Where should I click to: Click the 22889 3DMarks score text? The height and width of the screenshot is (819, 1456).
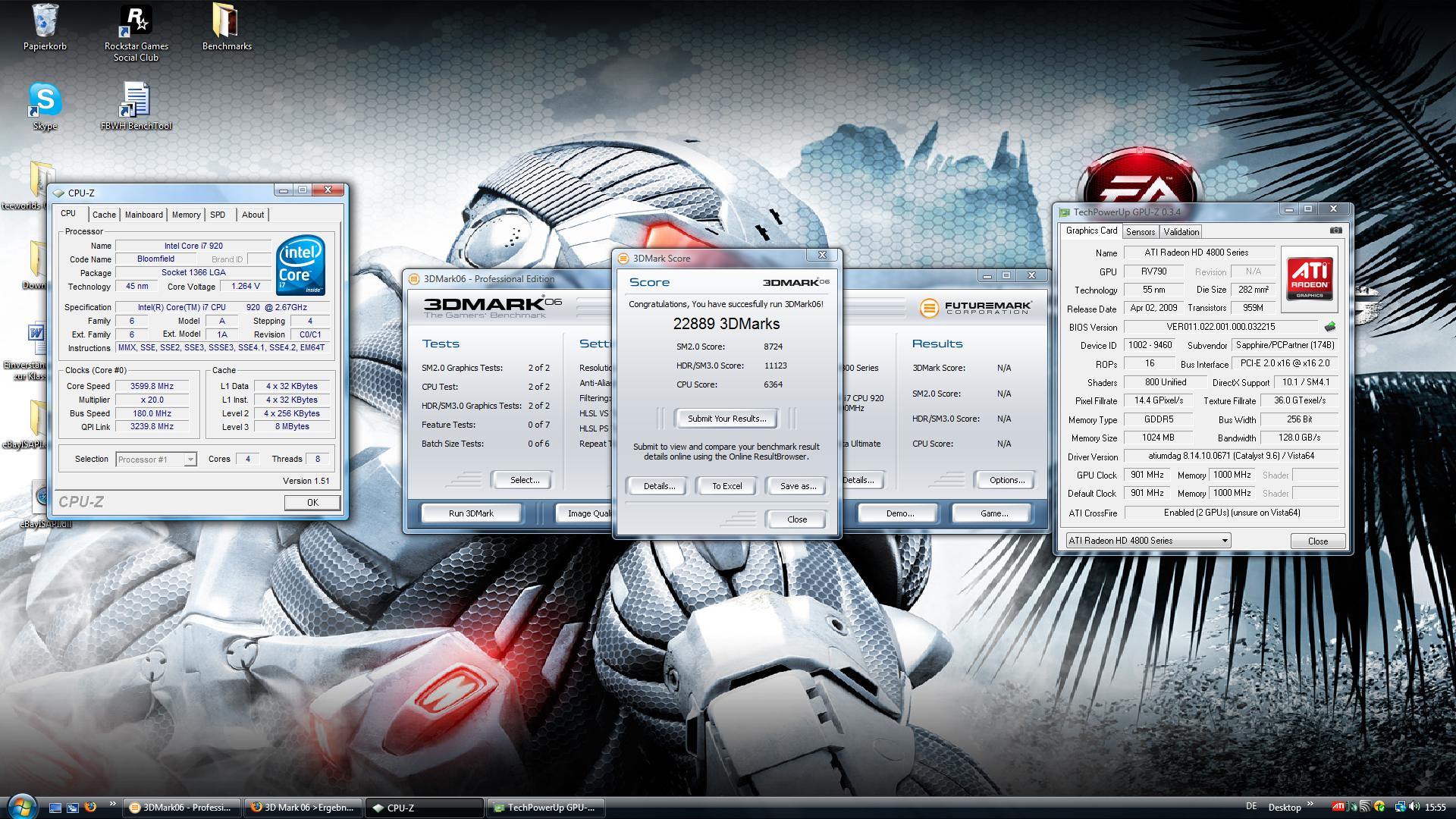[726, 324]
